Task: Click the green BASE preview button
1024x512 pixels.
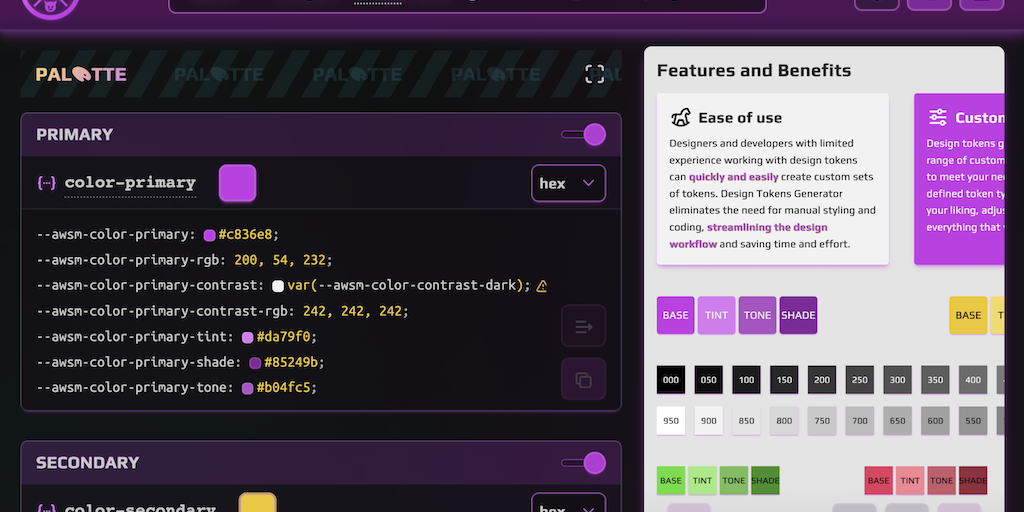Action: pyautogui.click(x=671, y=480)
